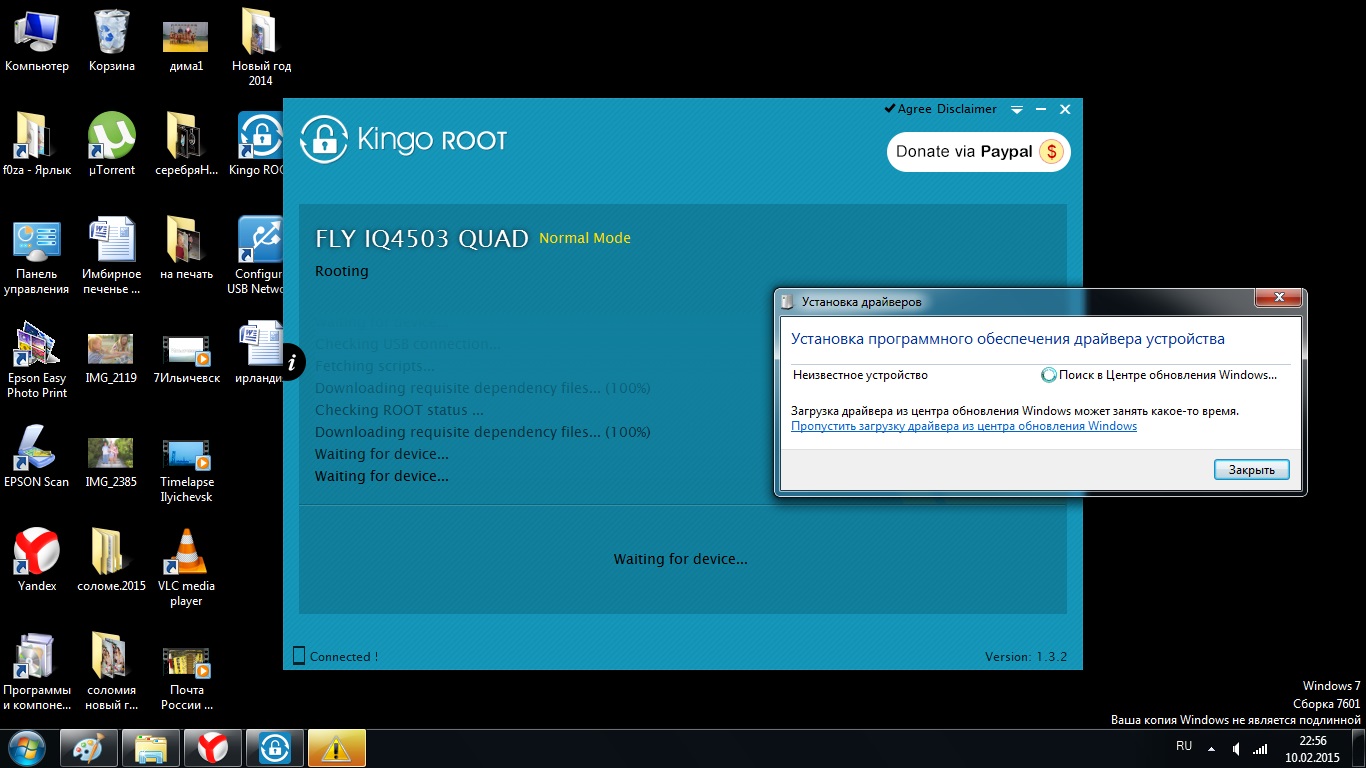This screenshot has width=1366, height=768.
Task: Click the Kingo ROOT lock logo
Action: point(323,139)
